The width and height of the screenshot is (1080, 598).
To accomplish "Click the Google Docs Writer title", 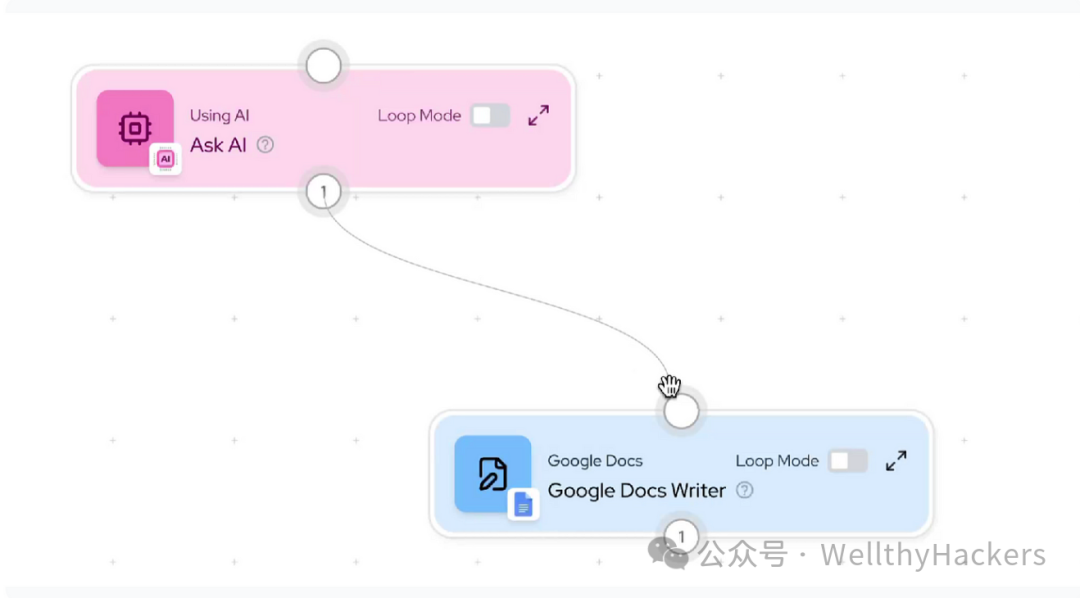I will pyautogui.click(x=636, y=491).
